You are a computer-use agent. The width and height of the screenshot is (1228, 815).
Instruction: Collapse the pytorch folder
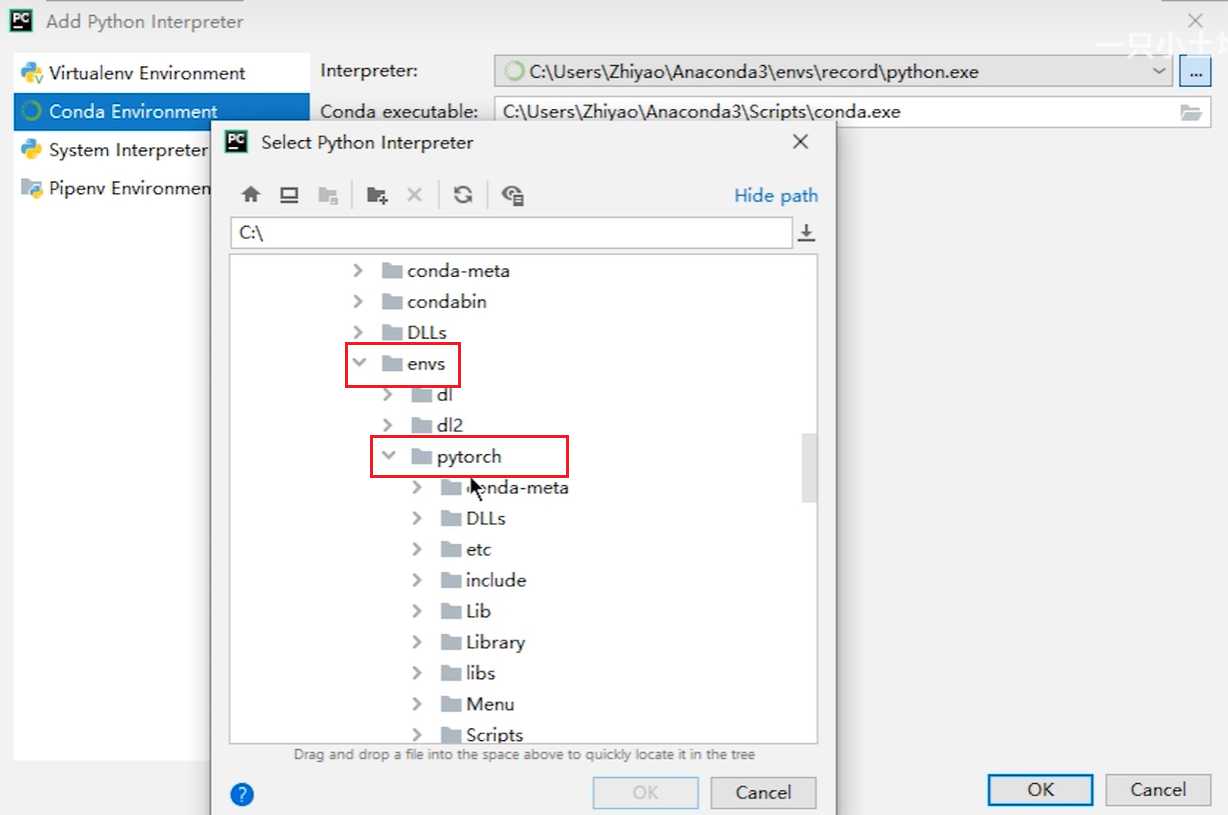click(x=389, y=457)
